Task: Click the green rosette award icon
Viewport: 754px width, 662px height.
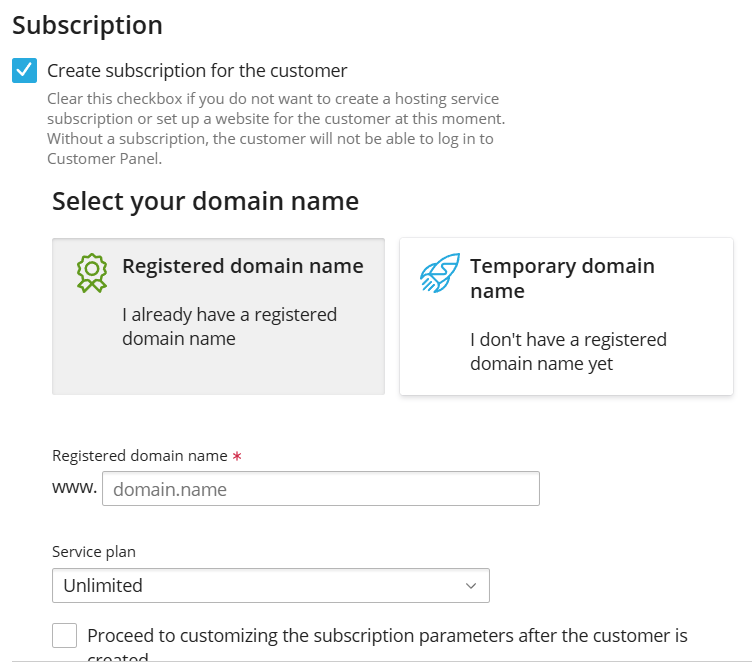Action: click(92, 273)
